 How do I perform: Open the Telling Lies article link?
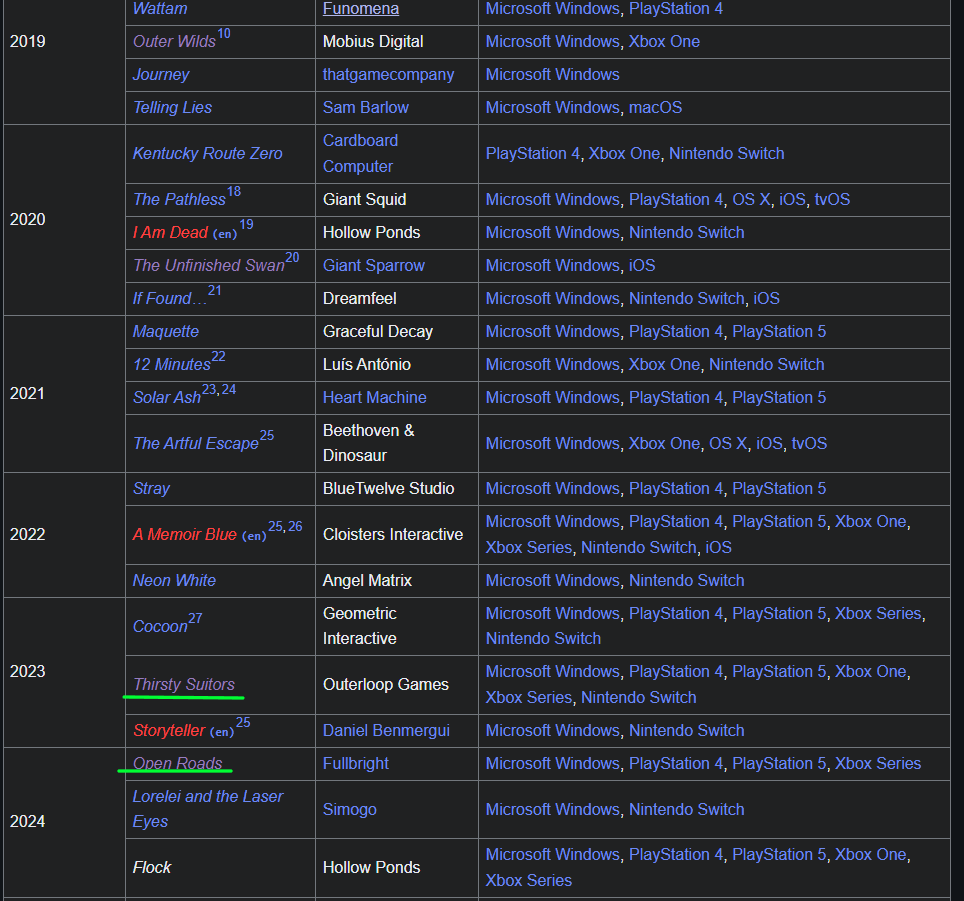(x=172, y=108)
